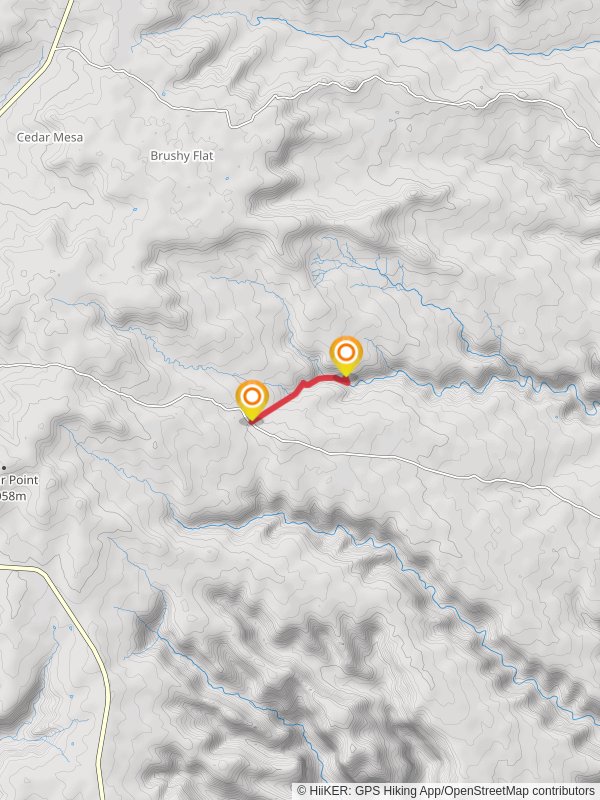Click the small kink in the red trail
The height and width of the screenshot is (800, 600).
click(304, 384)
